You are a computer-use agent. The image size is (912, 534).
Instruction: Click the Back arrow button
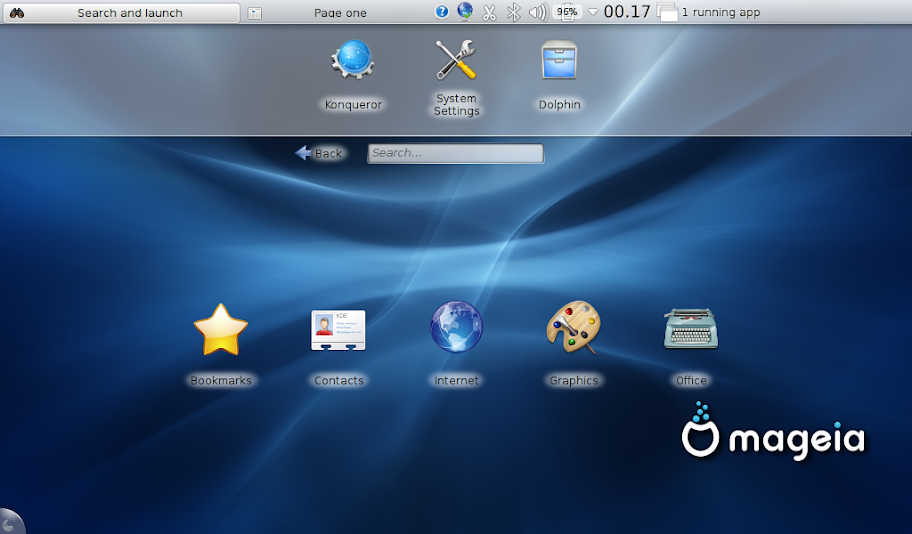[x=319, y=153]
